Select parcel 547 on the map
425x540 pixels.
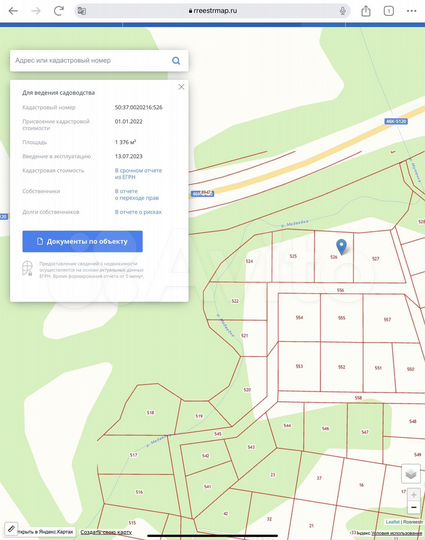(365, 432)
